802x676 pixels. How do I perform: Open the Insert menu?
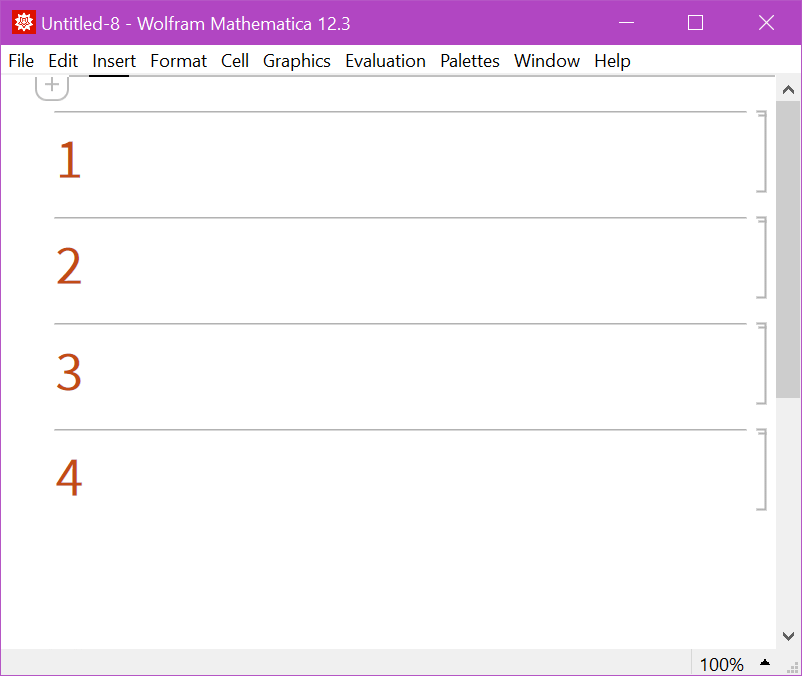click(x=114, y=61)
